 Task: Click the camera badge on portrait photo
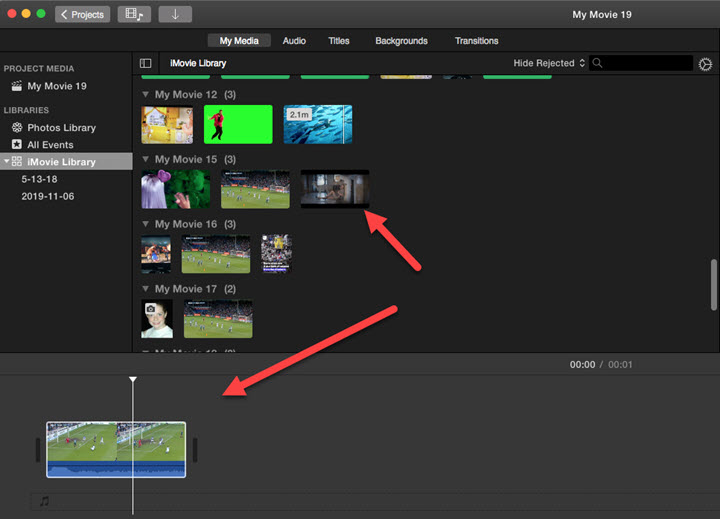pos(150,309)
